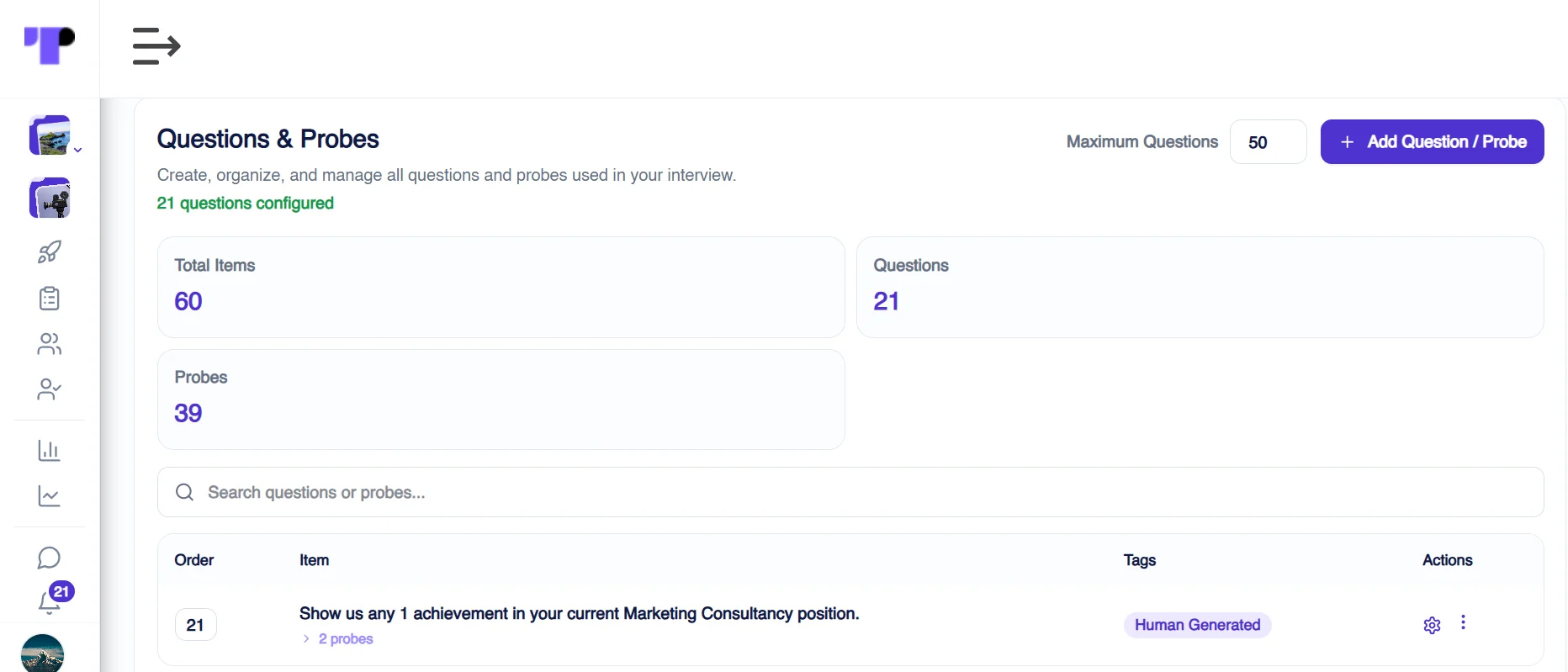Focus the Search questions or probes field
Screen dimensions: 1568x672
[x=850, y=492]
